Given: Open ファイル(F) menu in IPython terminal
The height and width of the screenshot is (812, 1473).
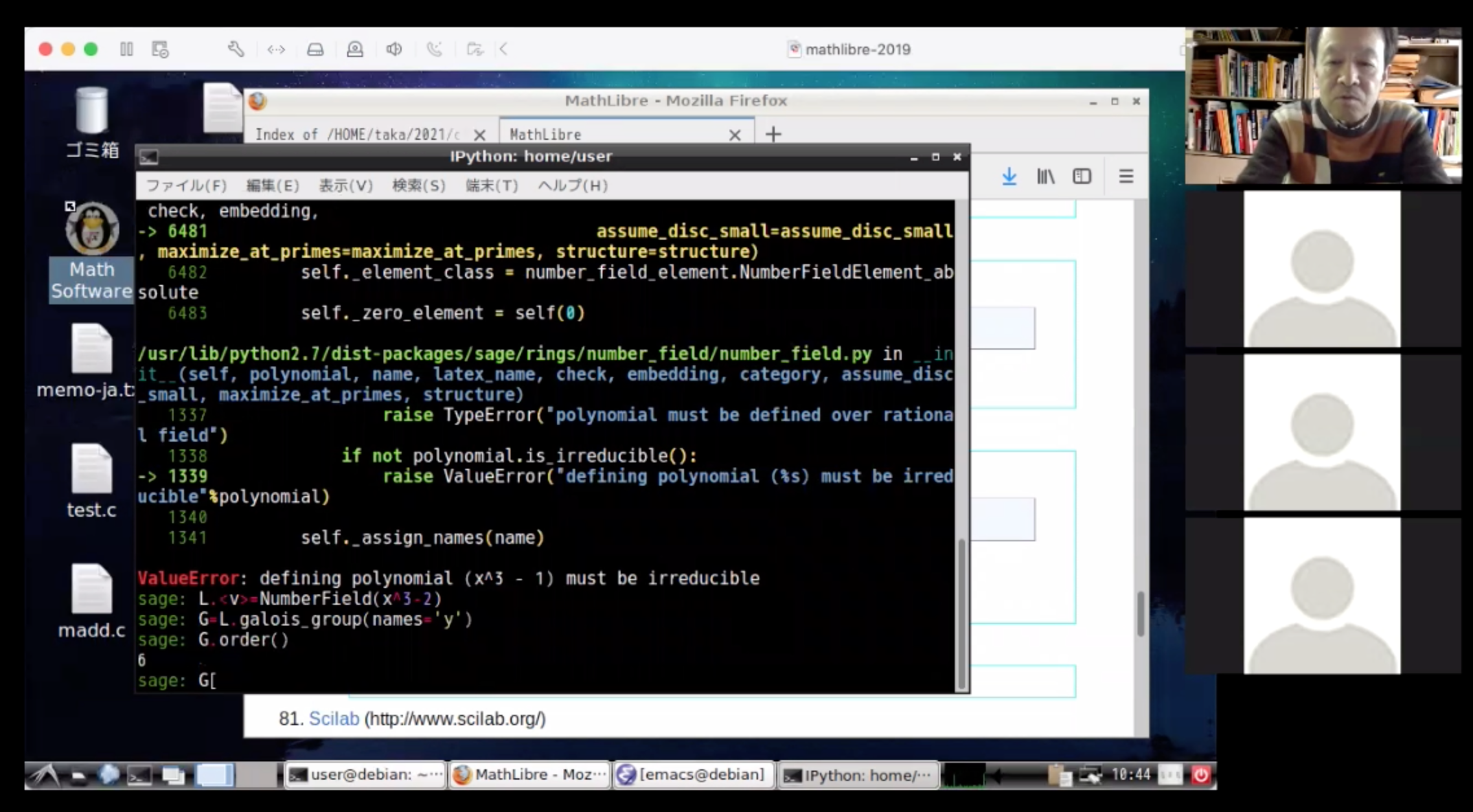Looking at the screenshot, I should [187, 186].
